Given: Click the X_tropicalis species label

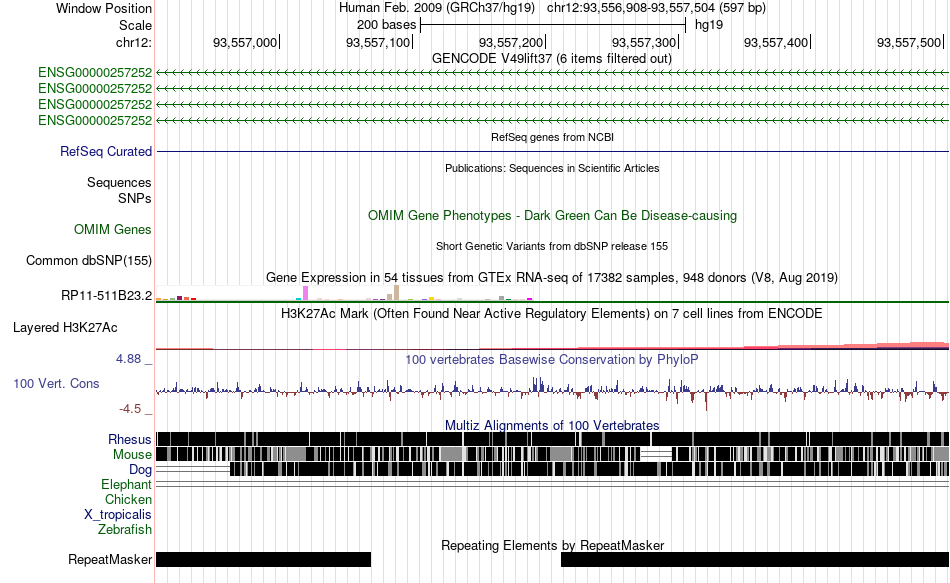Looking at the screenshot, I should point(118,515).
